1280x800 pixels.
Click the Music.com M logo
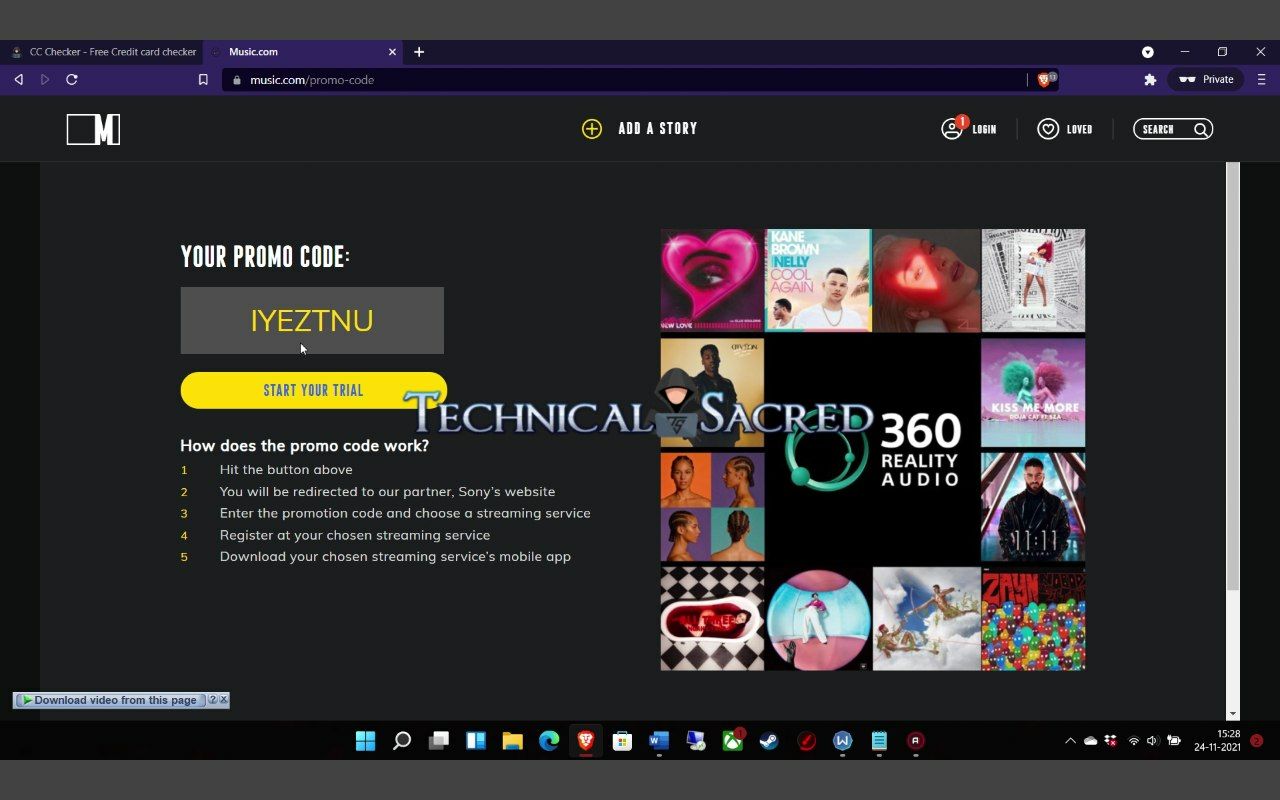click(93, 129)
